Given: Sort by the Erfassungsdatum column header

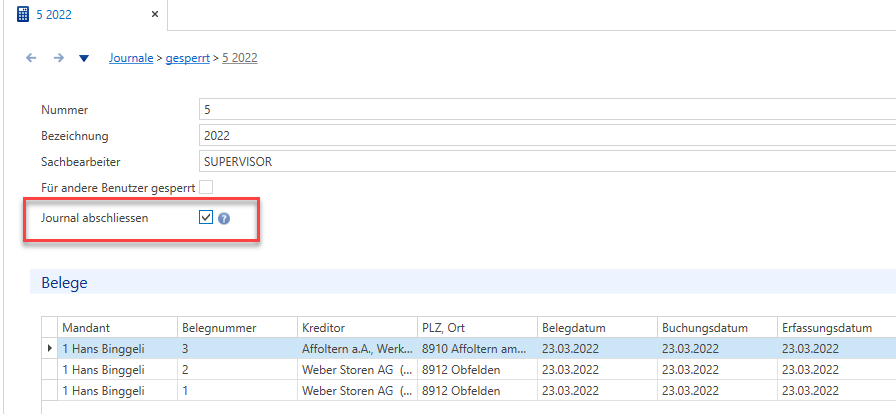Looking at the screenshot, I should [x=837, y=328].
